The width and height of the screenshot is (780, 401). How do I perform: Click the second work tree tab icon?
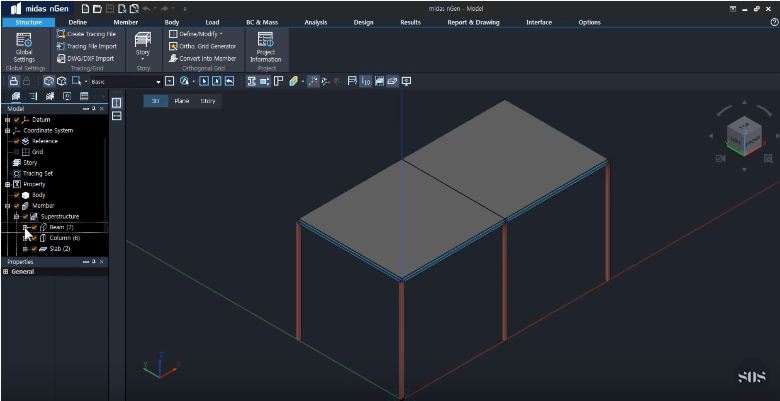click(x=33, y=97)
